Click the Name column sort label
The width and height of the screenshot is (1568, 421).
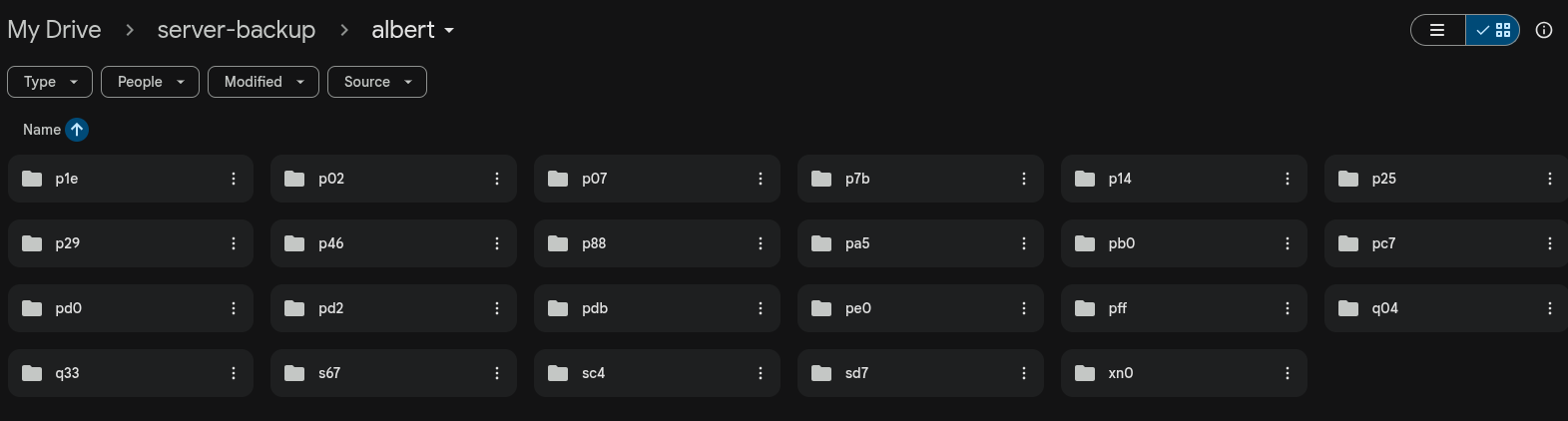coord(42,130)
